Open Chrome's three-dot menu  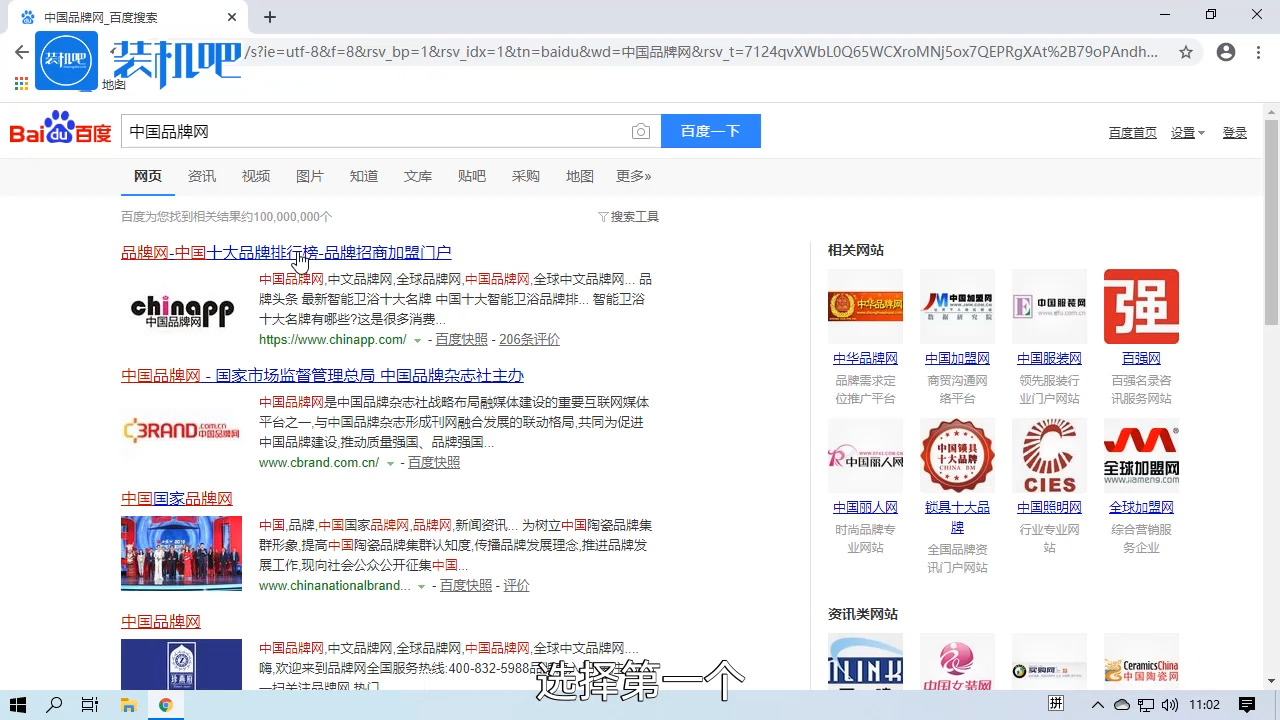tap(1258, 52)
